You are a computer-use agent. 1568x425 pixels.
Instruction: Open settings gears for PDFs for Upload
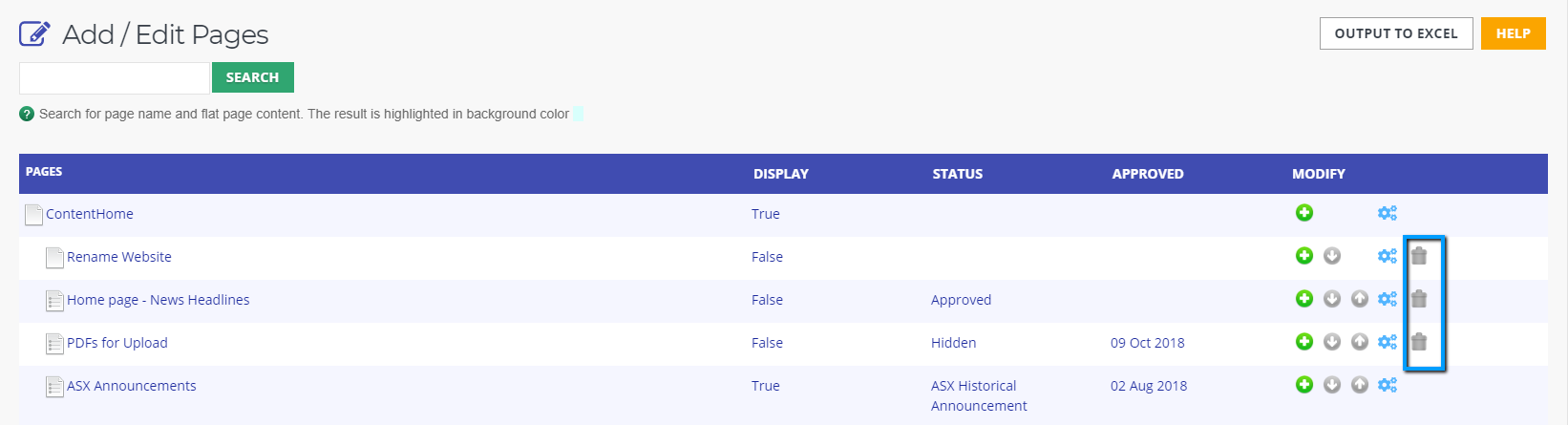click(1388, 342)
